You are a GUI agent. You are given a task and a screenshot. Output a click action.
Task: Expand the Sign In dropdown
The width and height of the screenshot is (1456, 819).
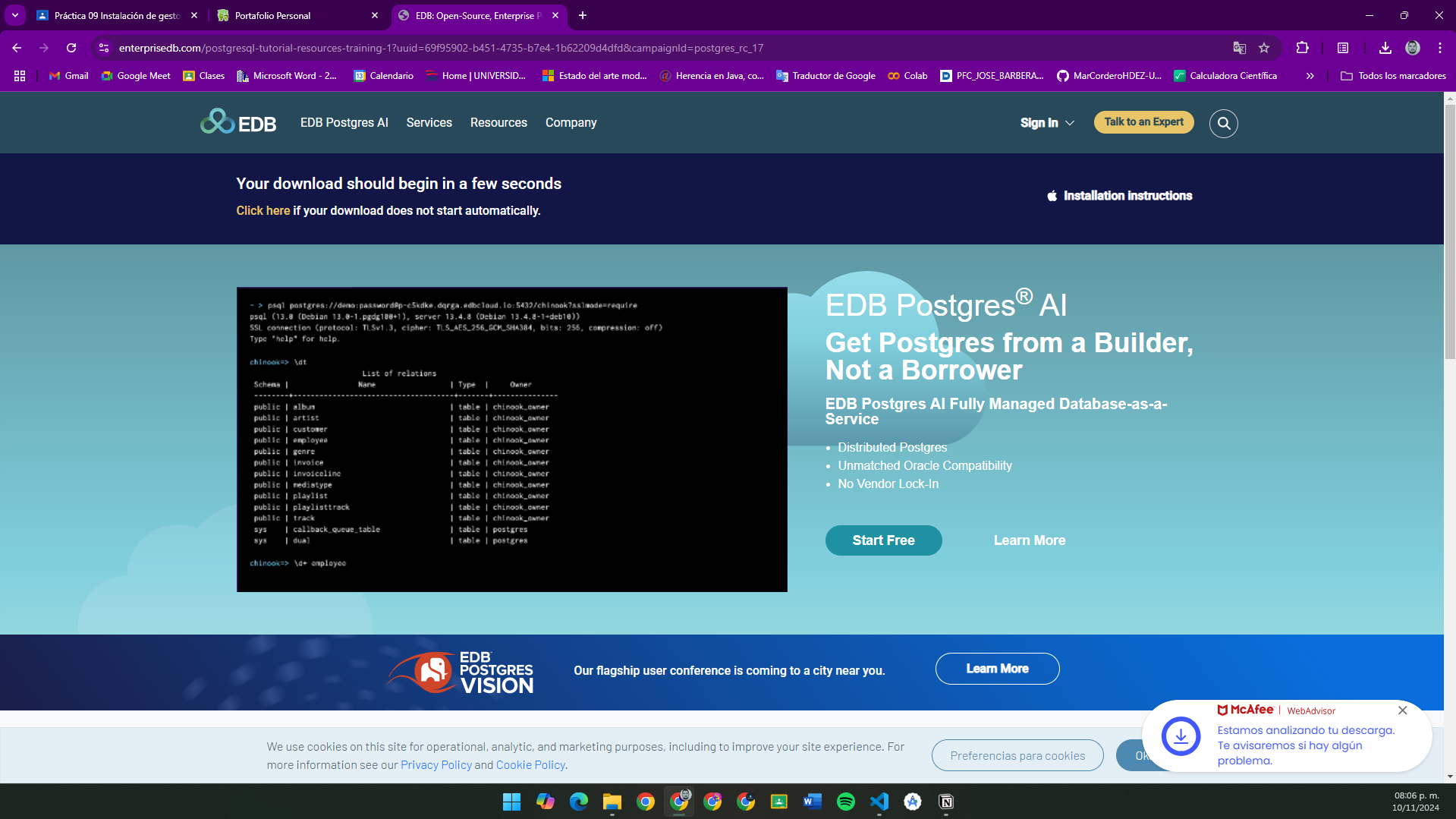point(1047,123)
